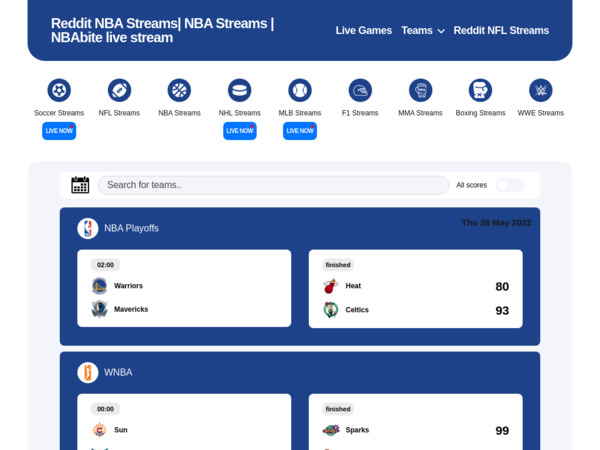600x450 pixels.
Task: Click LIVE NOW under MLB Streams
Action: [x=300, y=131]
